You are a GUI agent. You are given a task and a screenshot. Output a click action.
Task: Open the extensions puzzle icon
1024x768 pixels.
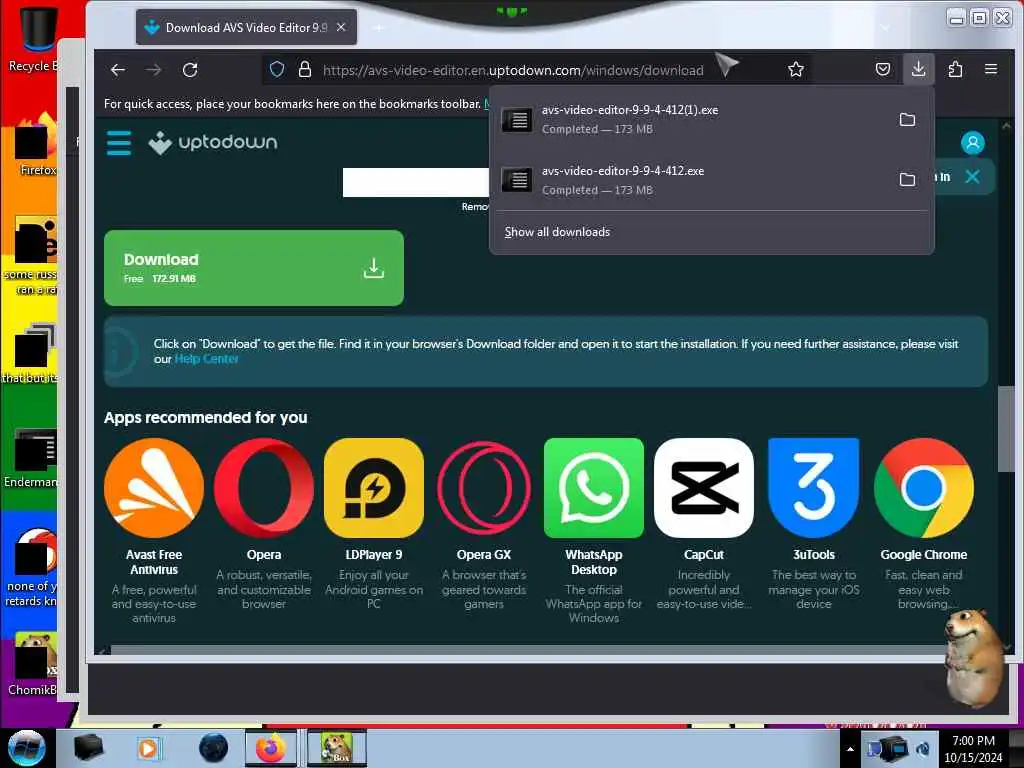pos(955,69)
